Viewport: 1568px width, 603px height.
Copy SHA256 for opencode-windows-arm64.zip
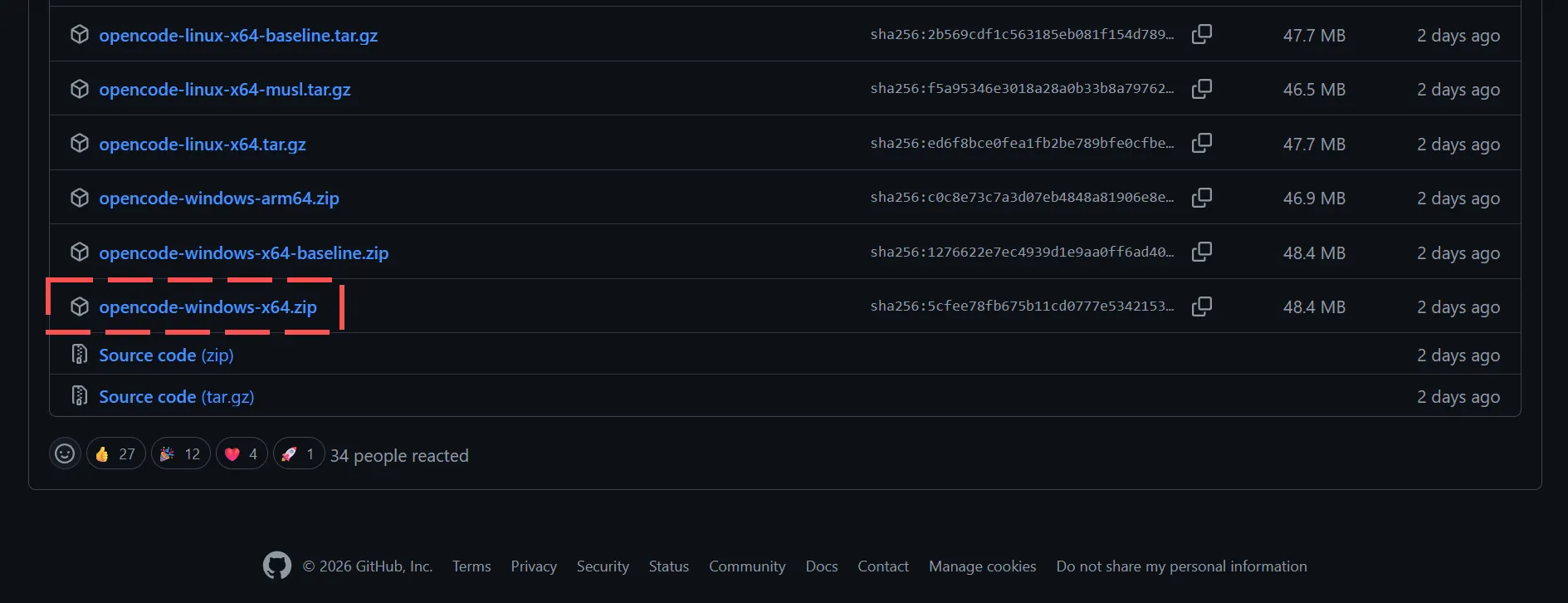click(1201, 198)
